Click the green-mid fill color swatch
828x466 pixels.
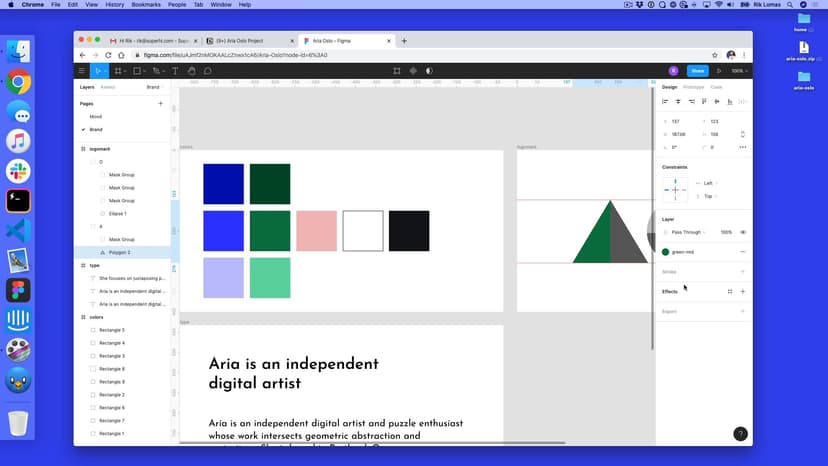[666, 252]
